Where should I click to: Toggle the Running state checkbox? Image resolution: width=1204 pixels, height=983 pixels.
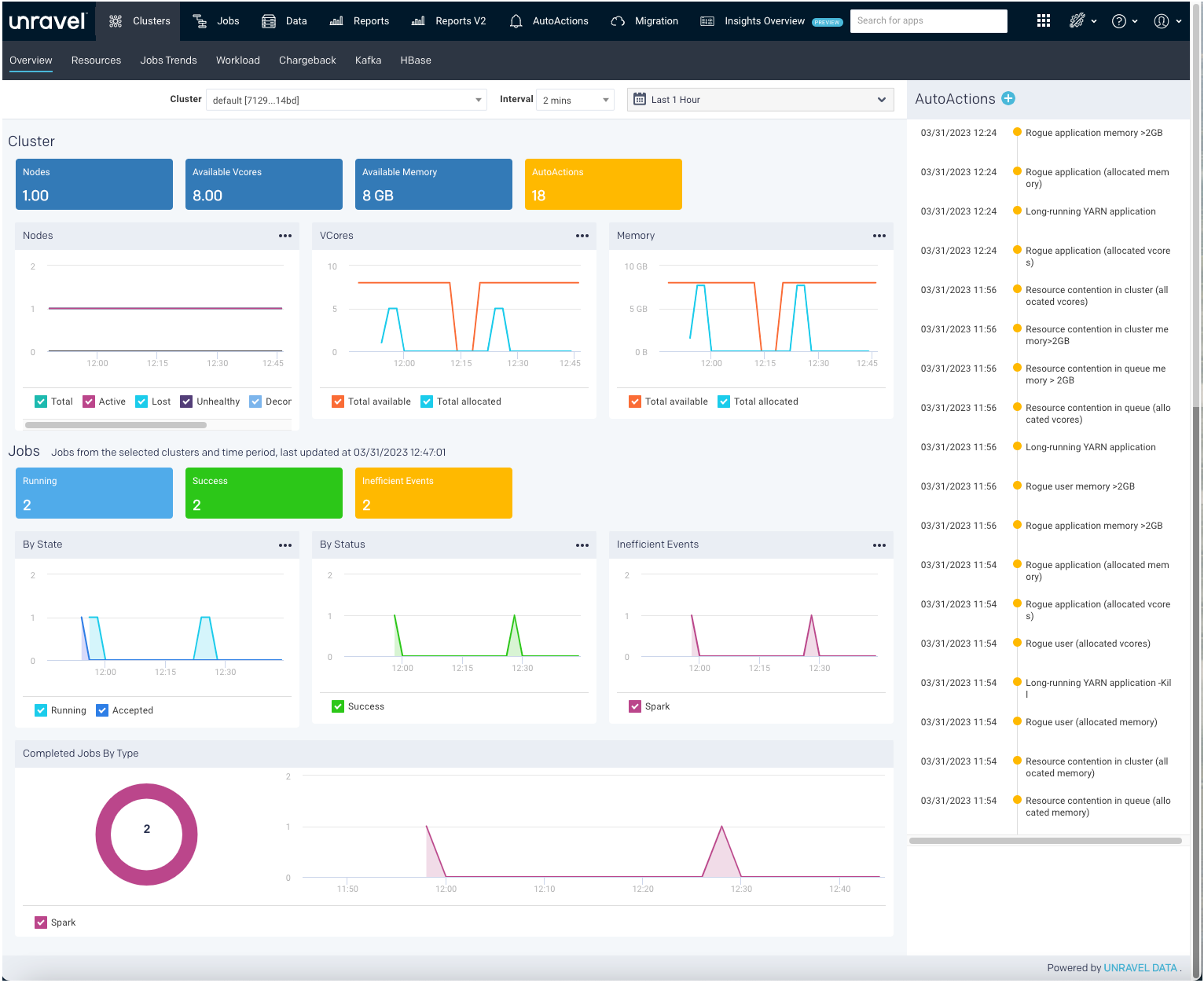pyautogui.click(x=41, y=710)
